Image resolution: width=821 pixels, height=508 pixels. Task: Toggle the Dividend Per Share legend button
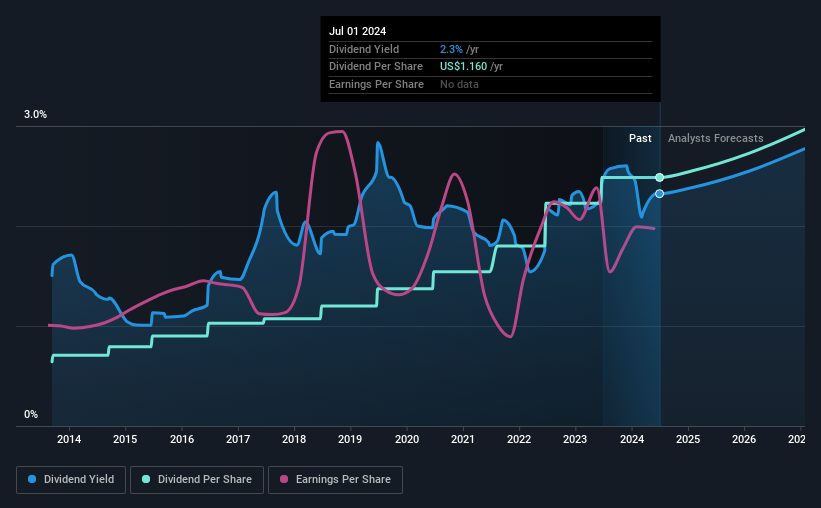point(197,480)
